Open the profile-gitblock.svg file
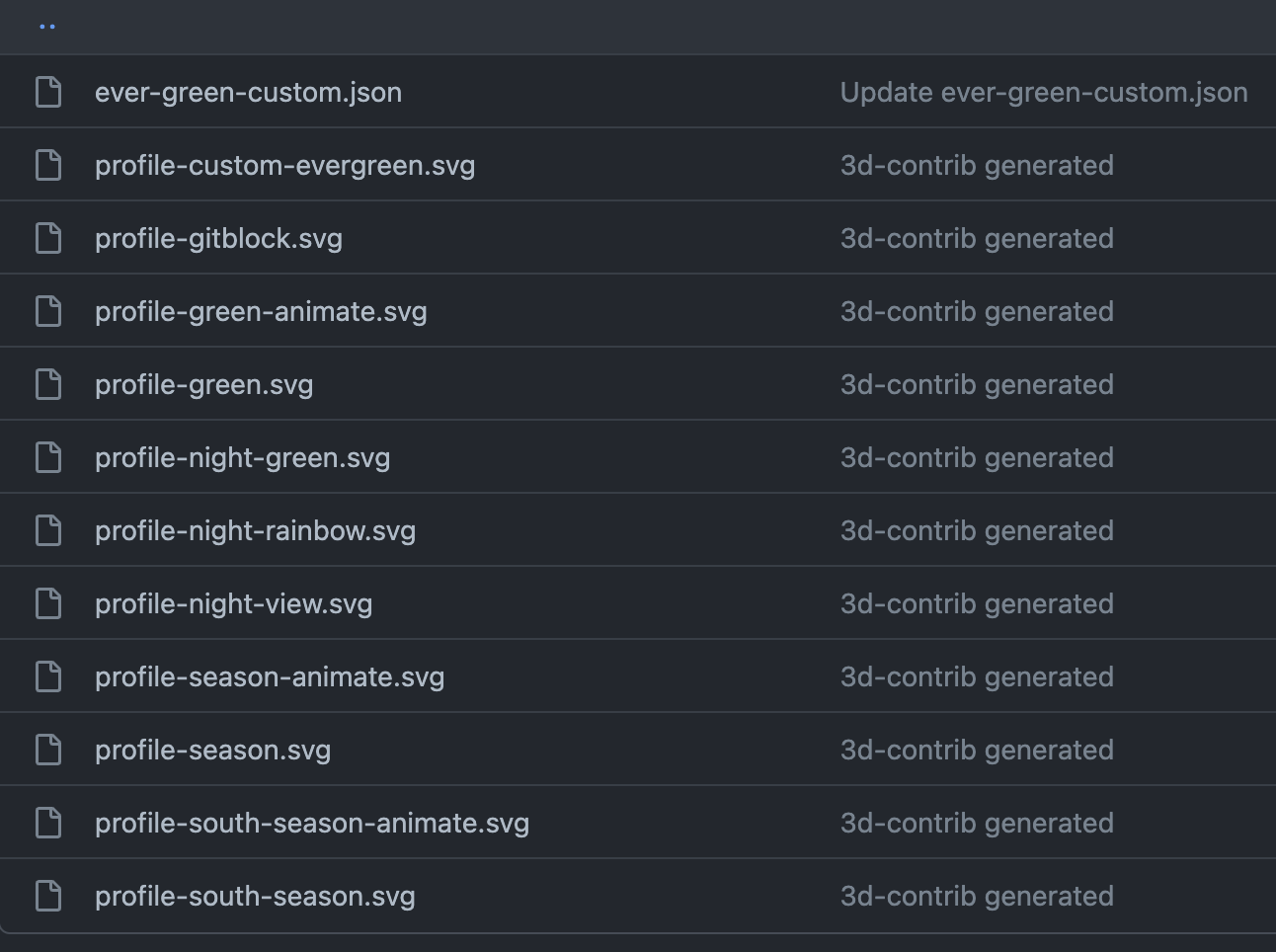 (x=218, y=237)
